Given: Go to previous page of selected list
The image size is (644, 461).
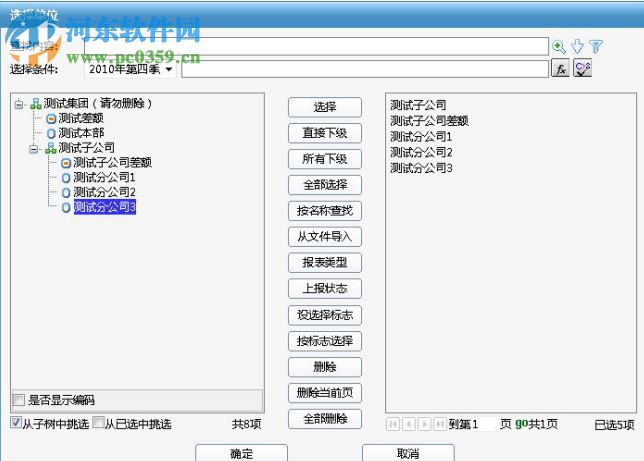Looking at the screenshot, I should (409, 424).
